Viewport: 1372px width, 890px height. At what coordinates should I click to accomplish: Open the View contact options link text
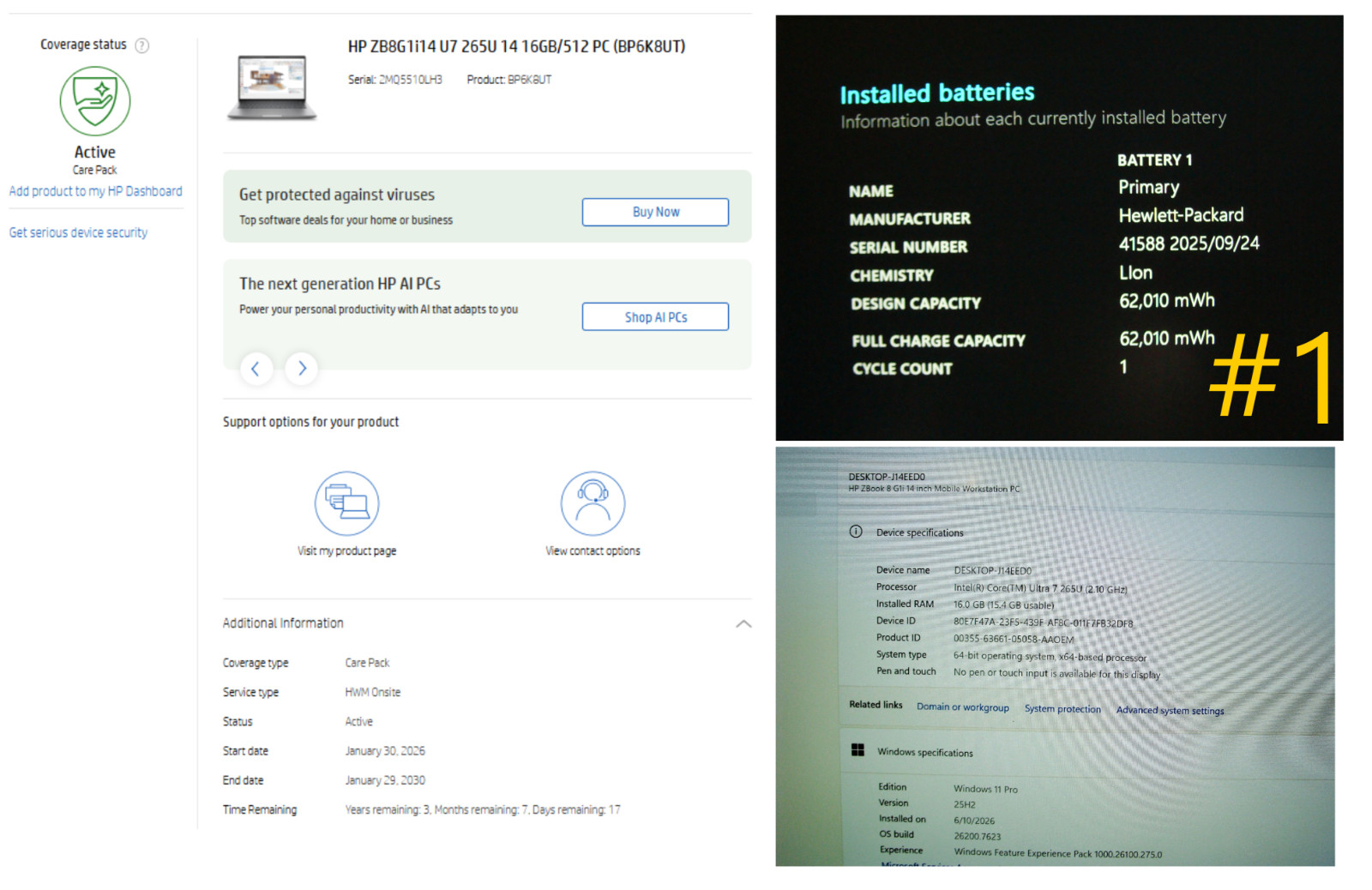pos(593,551)
